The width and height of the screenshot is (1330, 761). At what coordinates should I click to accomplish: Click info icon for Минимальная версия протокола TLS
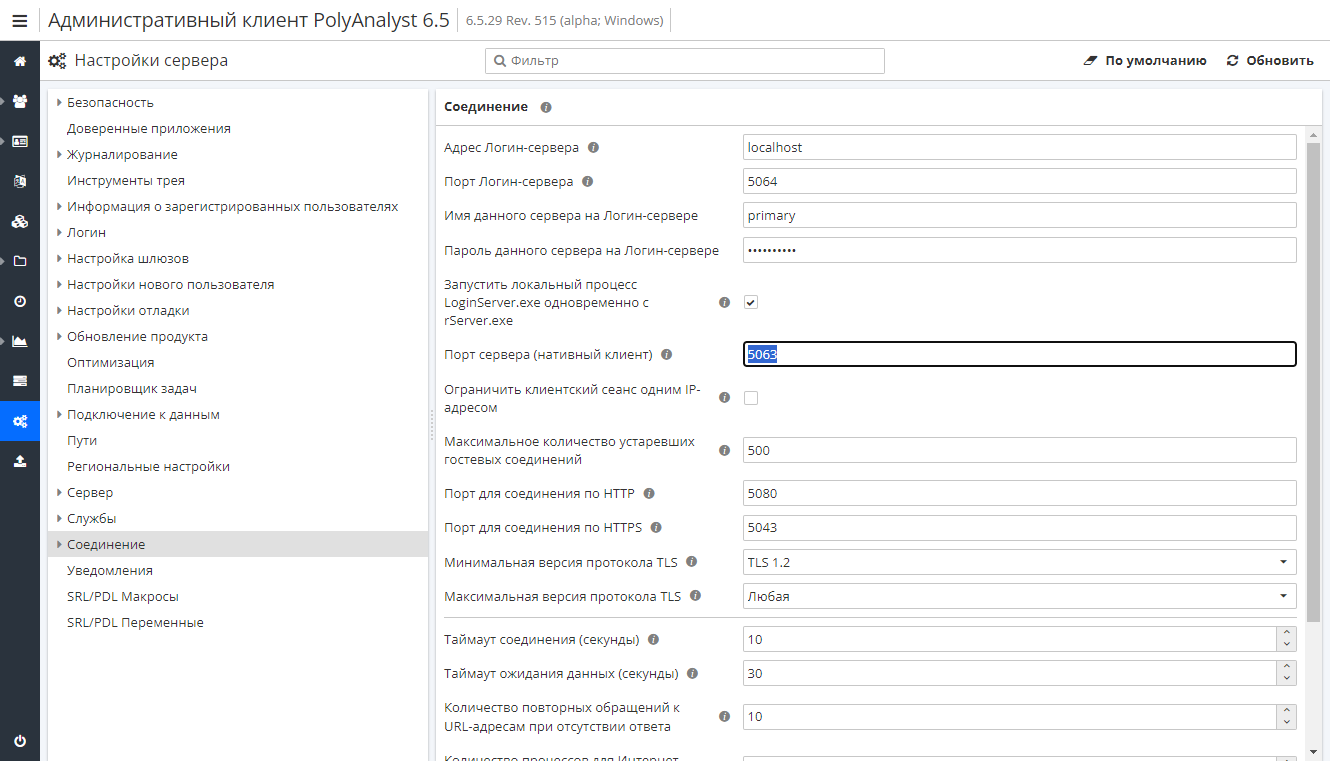pyautogui.click(x=691, y=562)
